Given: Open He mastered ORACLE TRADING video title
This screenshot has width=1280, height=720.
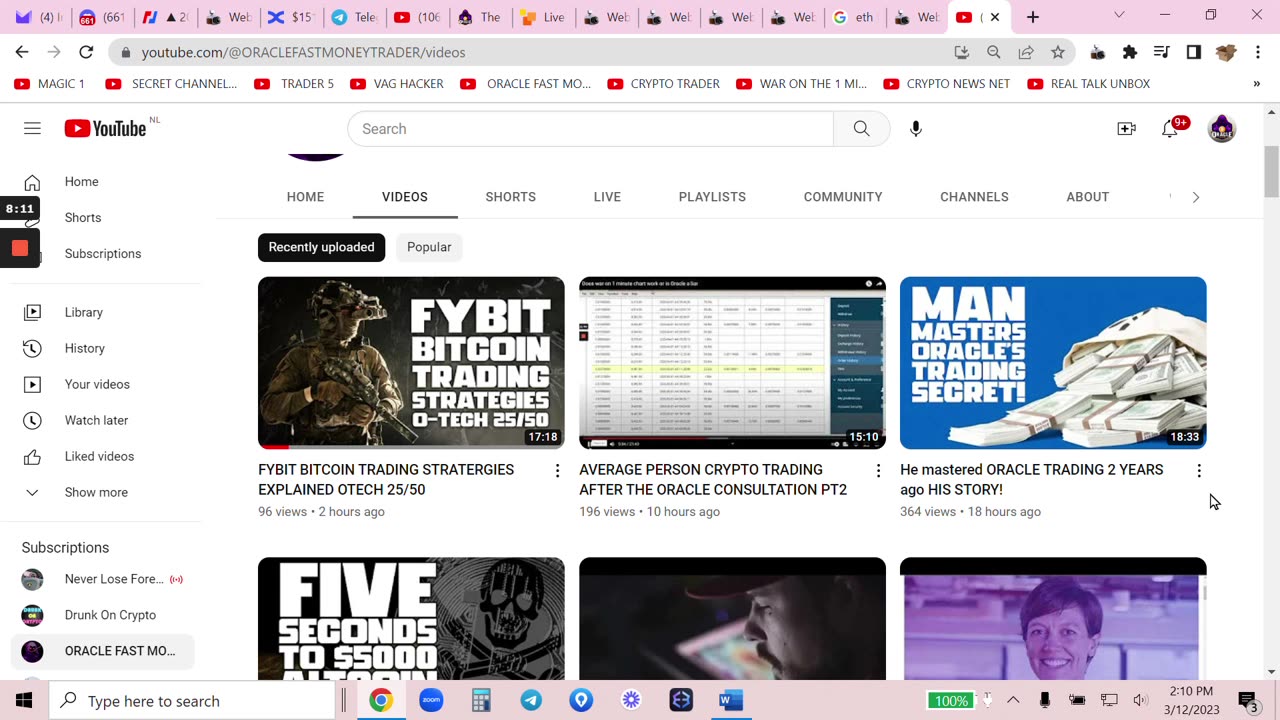Looking at the screenshot, I should 1032,479.
